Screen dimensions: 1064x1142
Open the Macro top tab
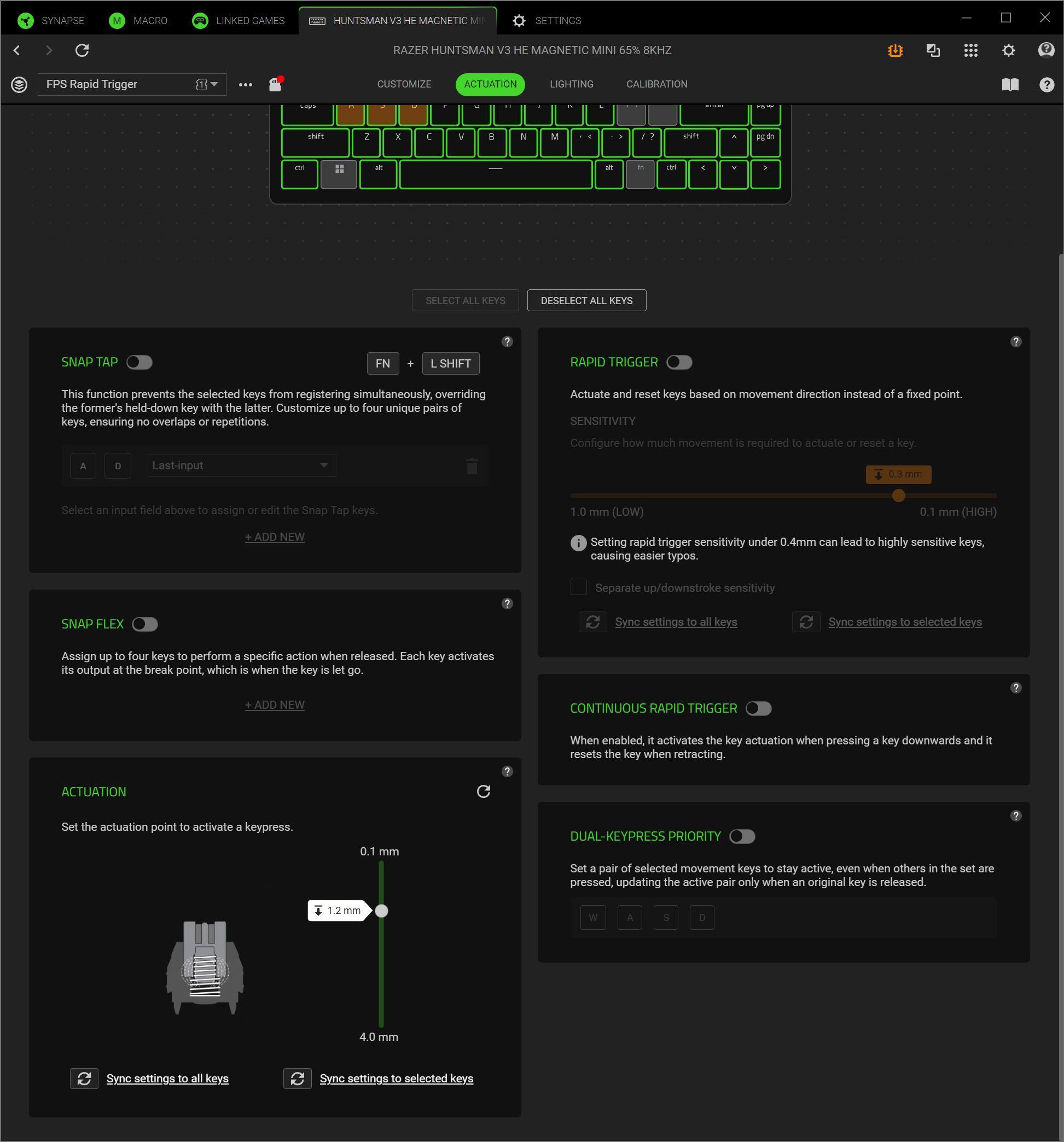[x=138, y=21]
